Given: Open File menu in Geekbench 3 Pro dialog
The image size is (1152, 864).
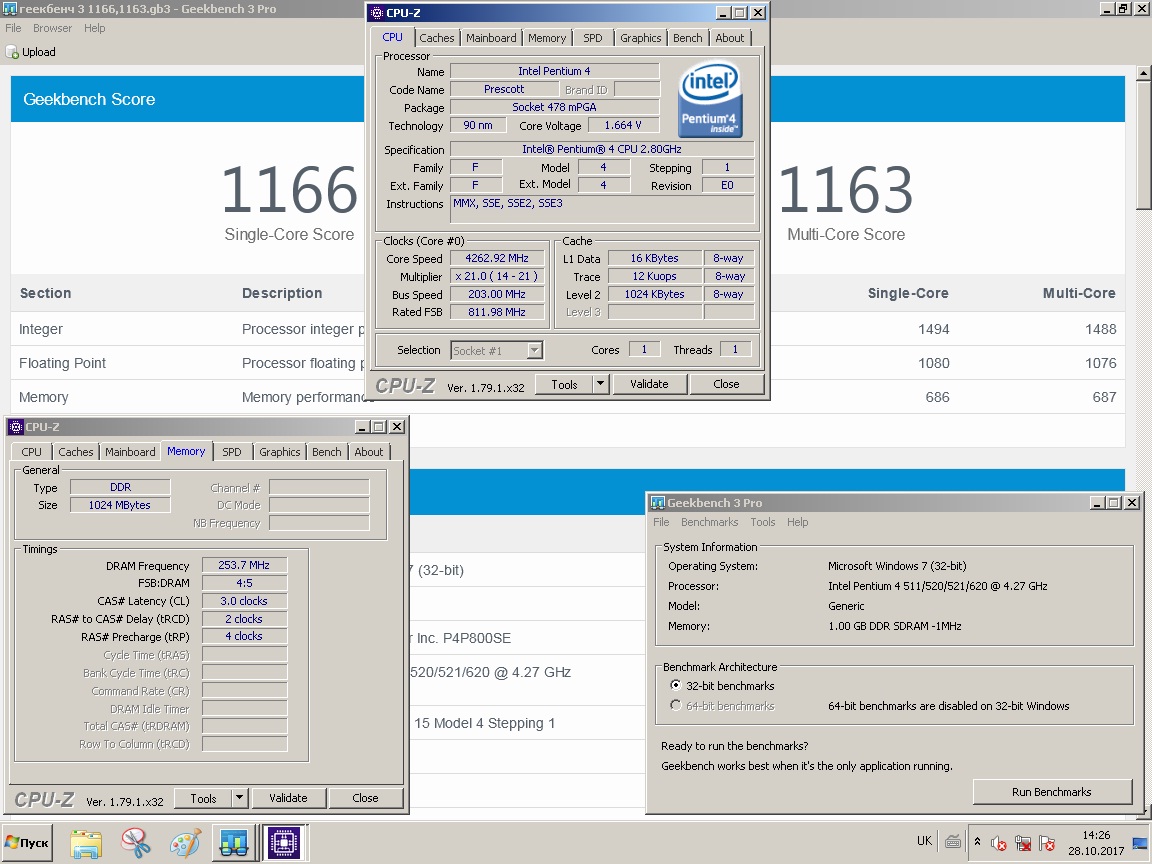Looking at the screenshot, I should pyautogui.click(x=661, y=522).
